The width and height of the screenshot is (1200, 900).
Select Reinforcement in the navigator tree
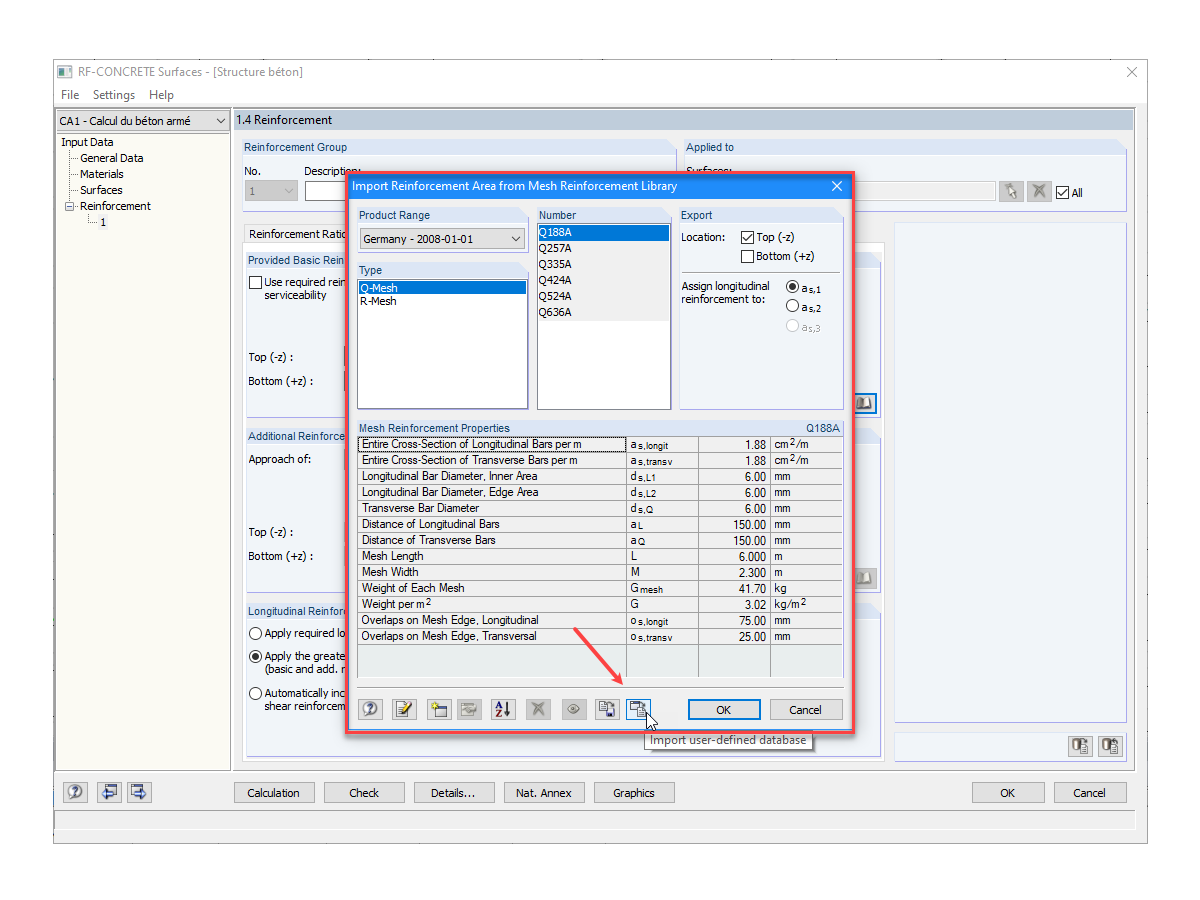pos(115,206)
